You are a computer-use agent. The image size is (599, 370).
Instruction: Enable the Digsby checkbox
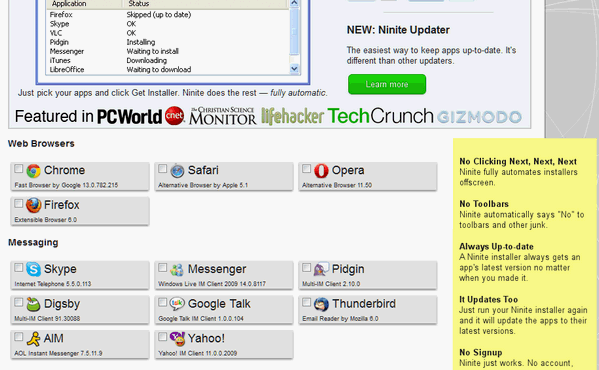click(x=18, y=302)
